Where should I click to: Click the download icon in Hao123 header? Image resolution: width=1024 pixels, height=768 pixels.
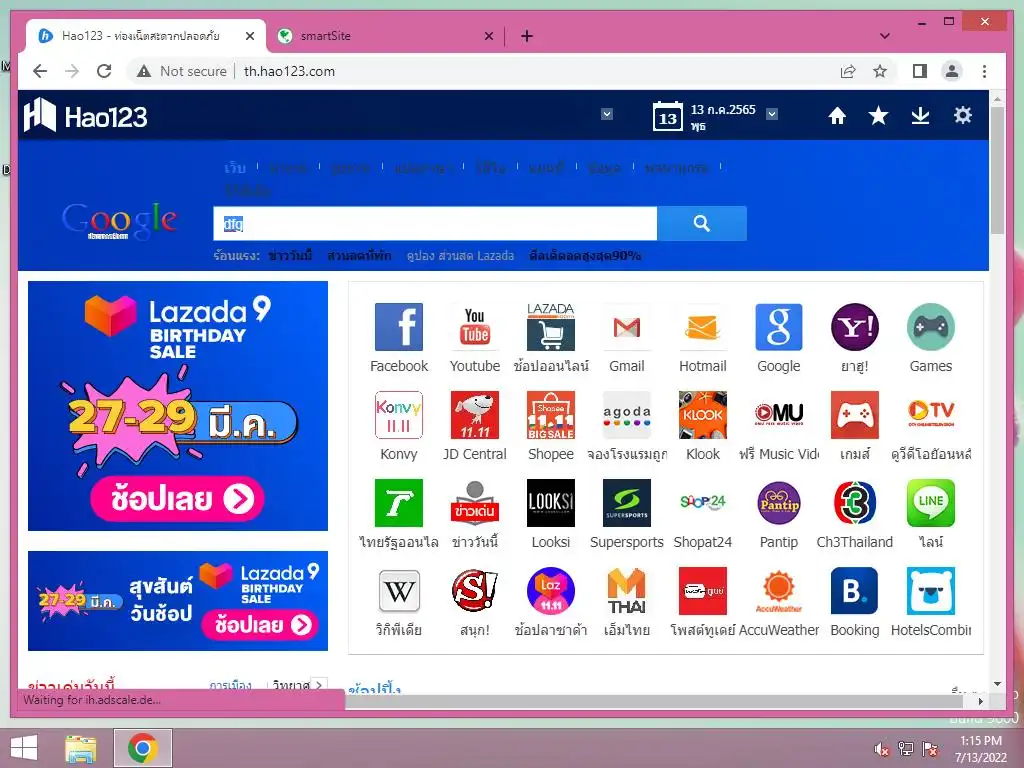[920, 116]
